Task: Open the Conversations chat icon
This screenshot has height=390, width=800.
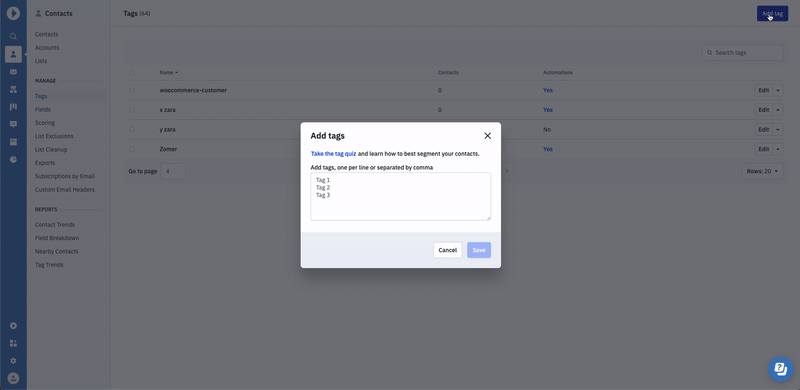Action: pyautogui.click(x=13, y=124)
